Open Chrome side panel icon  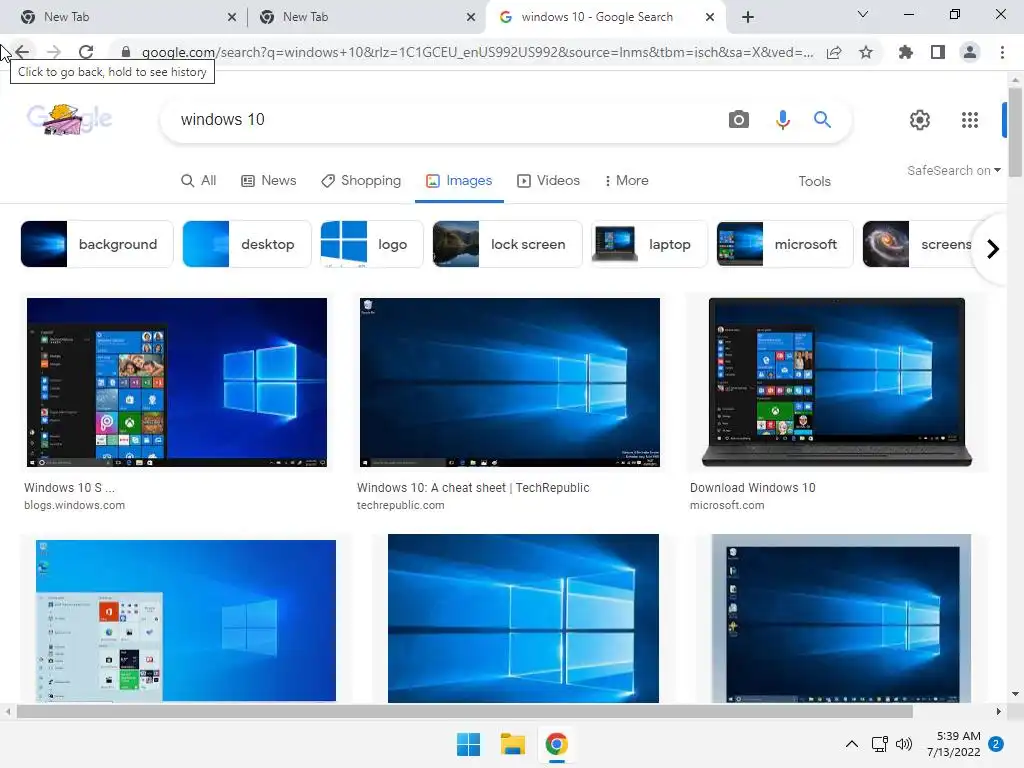point(938,52)
